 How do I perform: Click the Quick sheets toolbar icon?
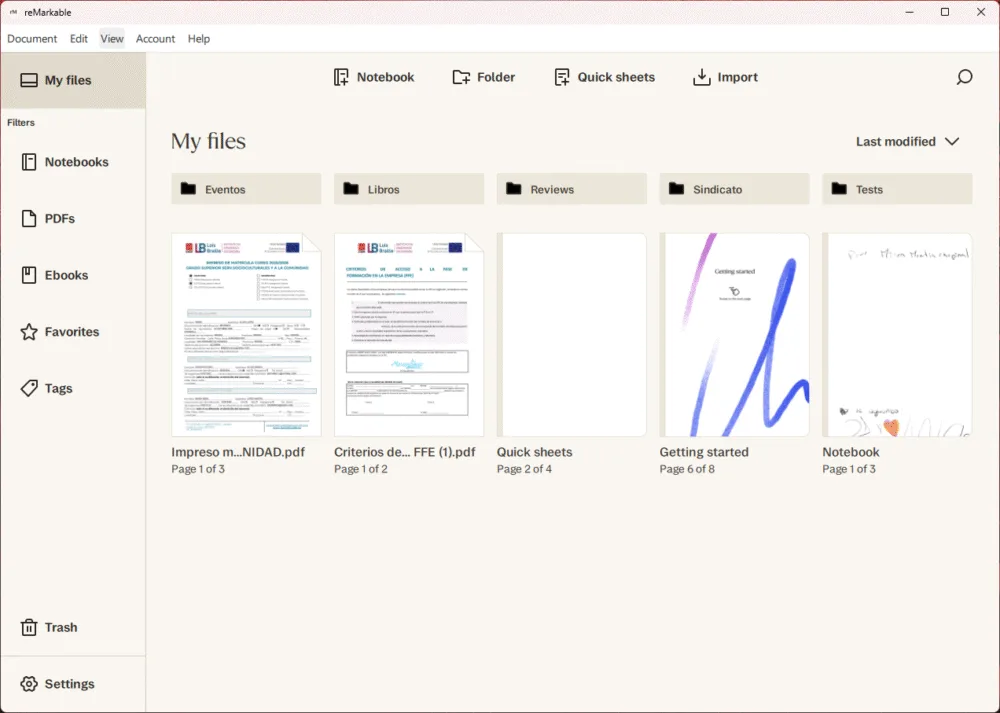click(562, 77)
